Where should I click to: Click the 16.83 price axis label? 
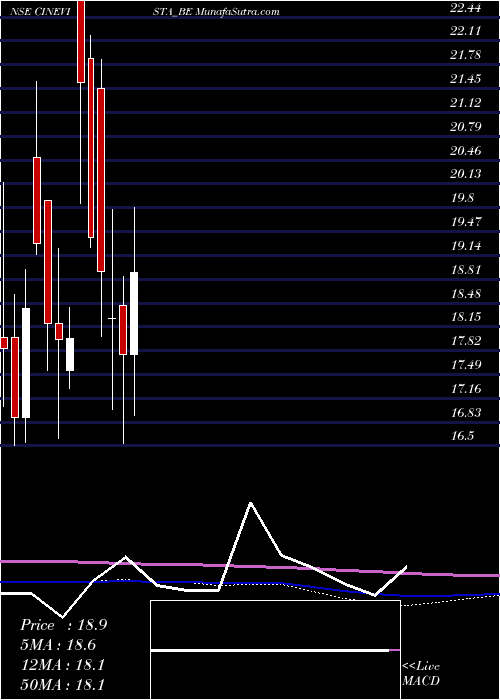coord(466,413)
